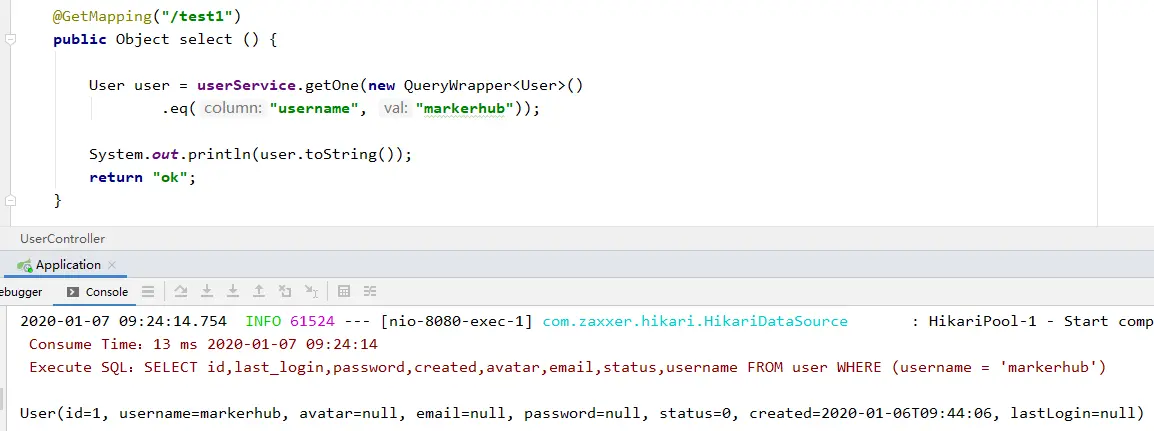Click the Execute SQL console line

click(567, 367)
